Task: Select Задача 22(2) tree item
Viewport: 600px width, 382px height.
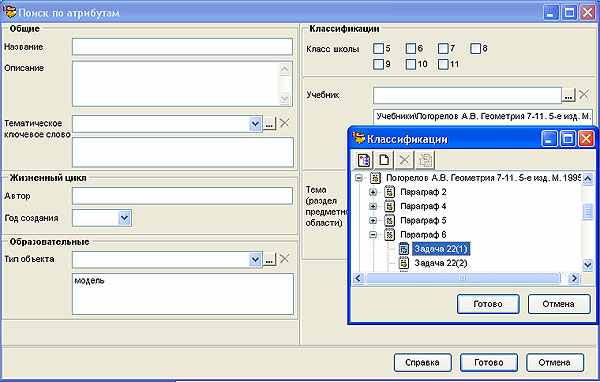Action: click(441, 263)
